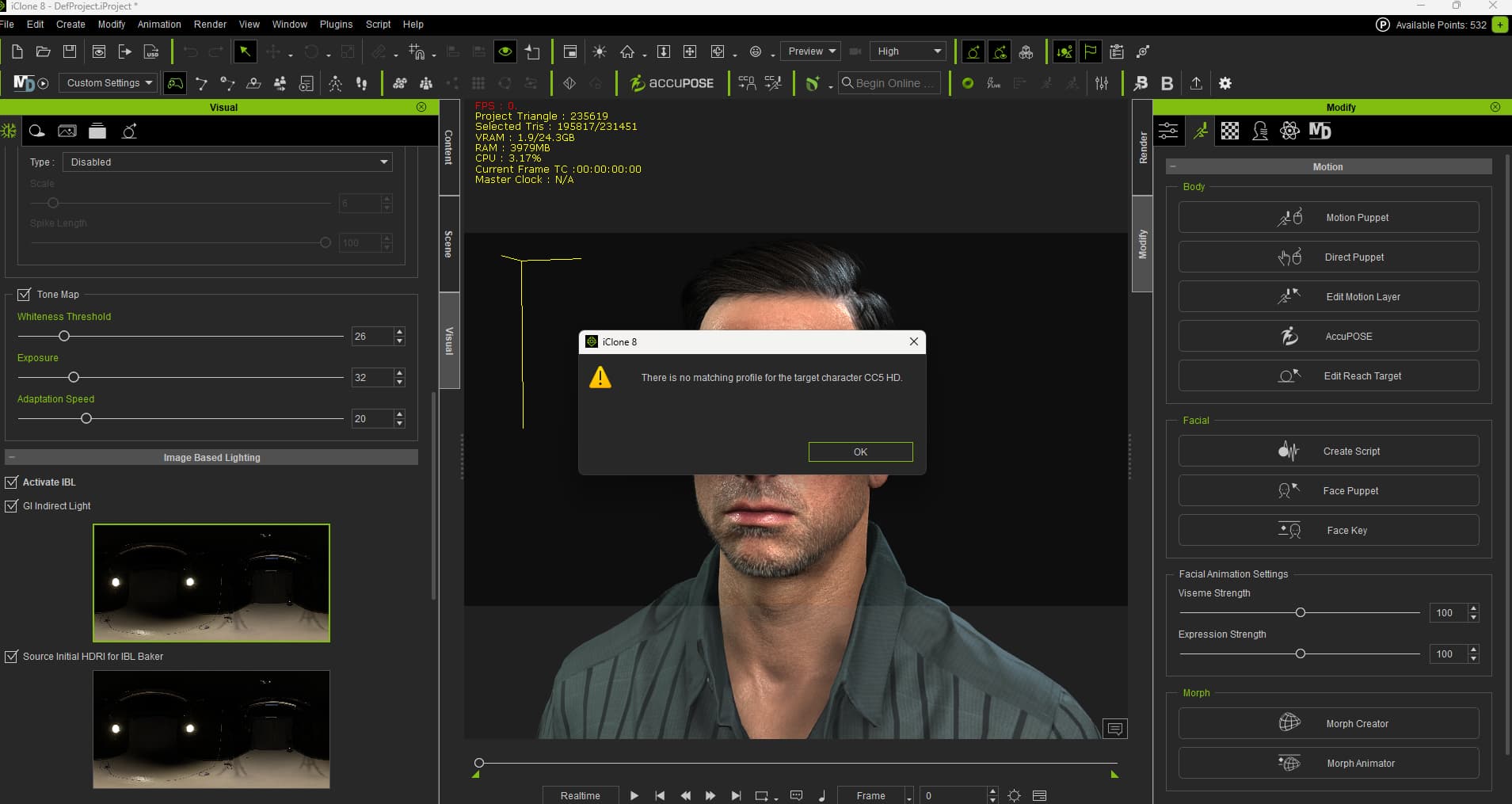Click the Save project icon
This screenshot has width=1512, height=804.
click(70, 51)
